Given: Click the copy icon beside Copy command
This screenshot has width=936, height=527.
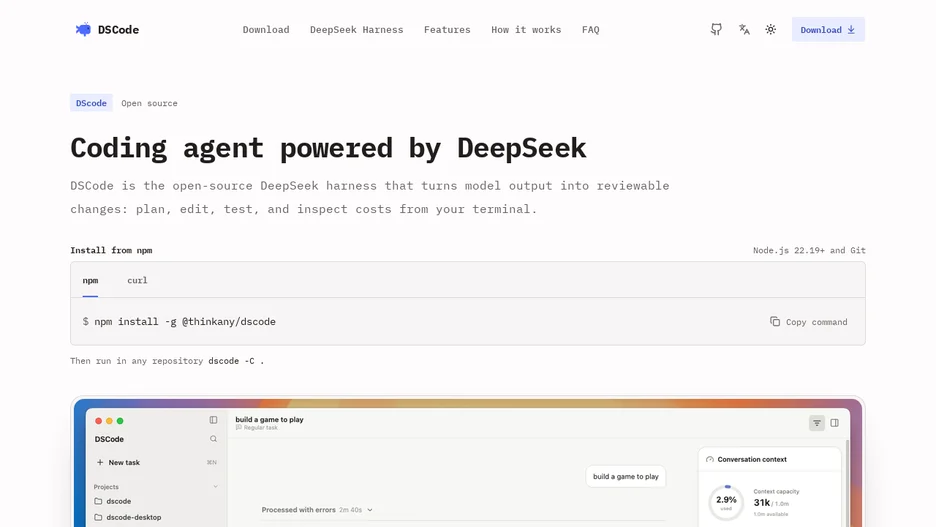Looking at the screenshot, I should 775,322.
